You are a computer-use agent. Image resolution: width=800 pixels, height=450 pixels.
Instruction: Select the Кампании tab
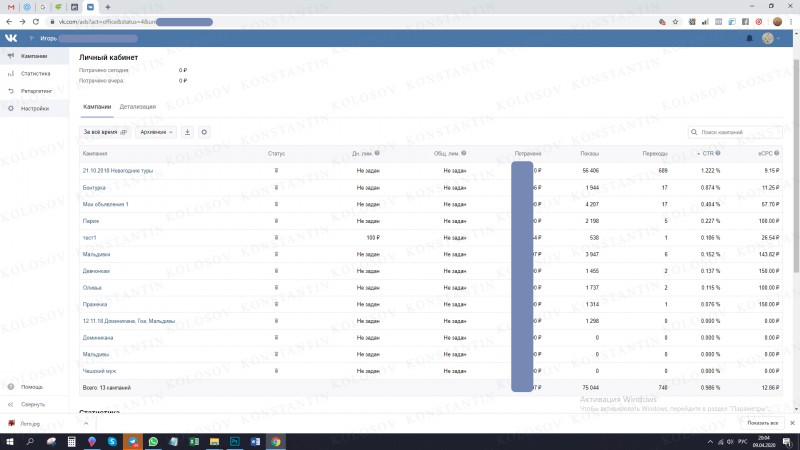tap(97, 107)
